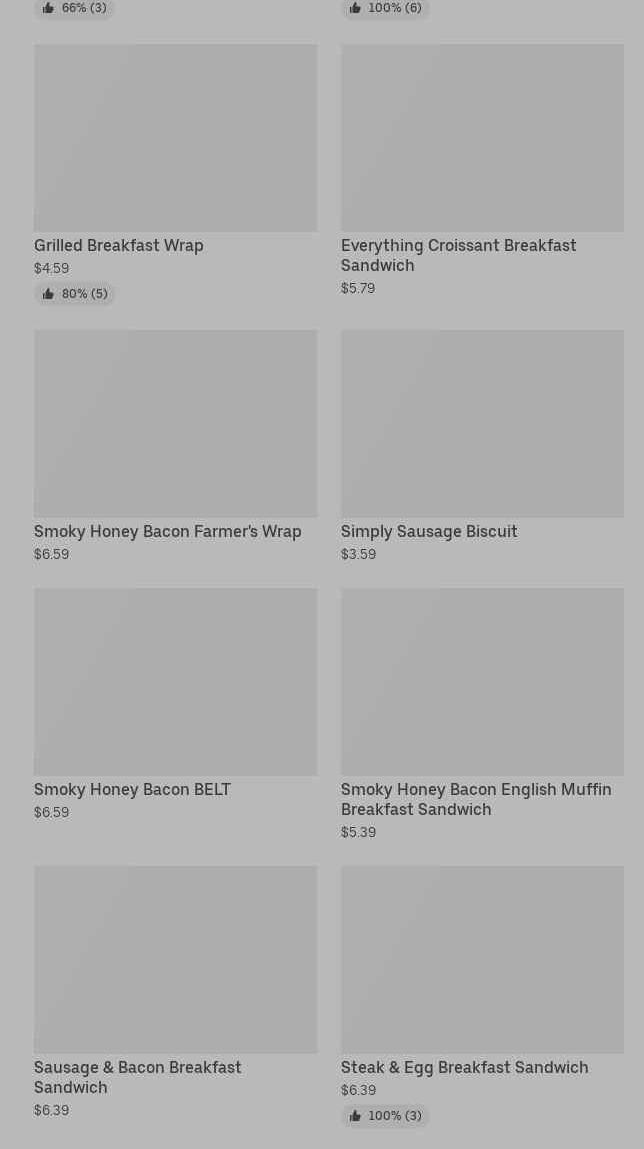Click the 80% (5) rating badge

click(x=75, y=294)
